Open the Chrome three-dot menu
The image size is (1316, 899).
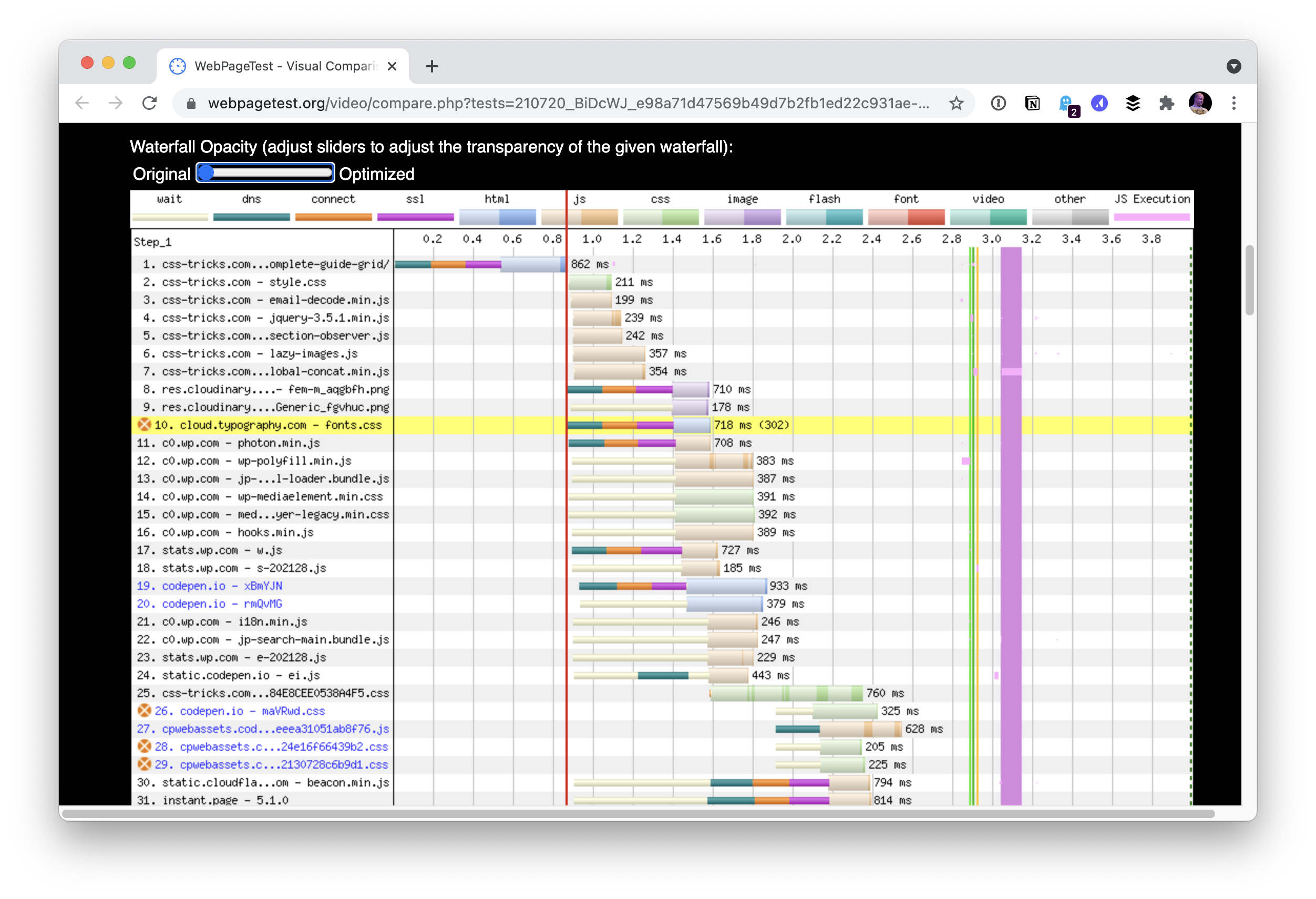click(1234, 103)
